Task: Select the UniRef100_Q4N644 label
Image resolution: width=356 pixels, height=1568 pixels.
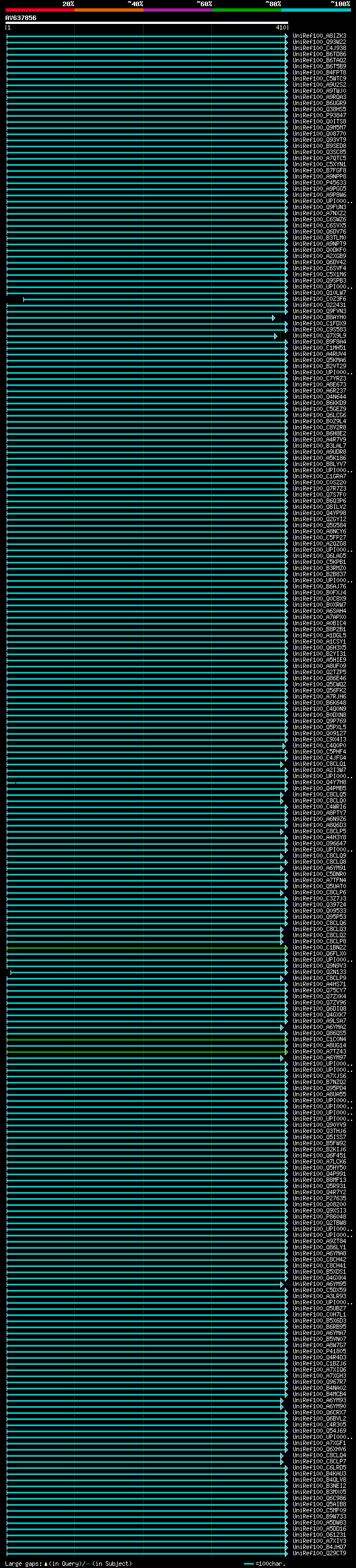Action: (319, 397)
